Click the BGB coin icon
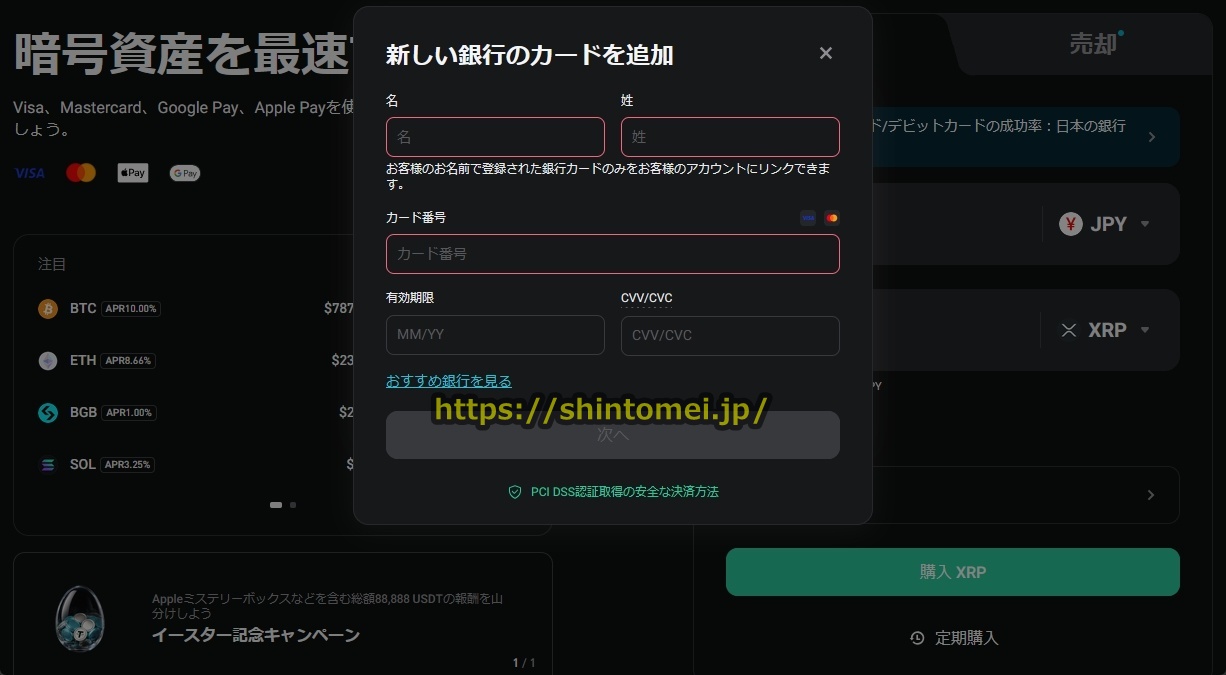This screenshot has width=1226, height=675. [48, 413]
